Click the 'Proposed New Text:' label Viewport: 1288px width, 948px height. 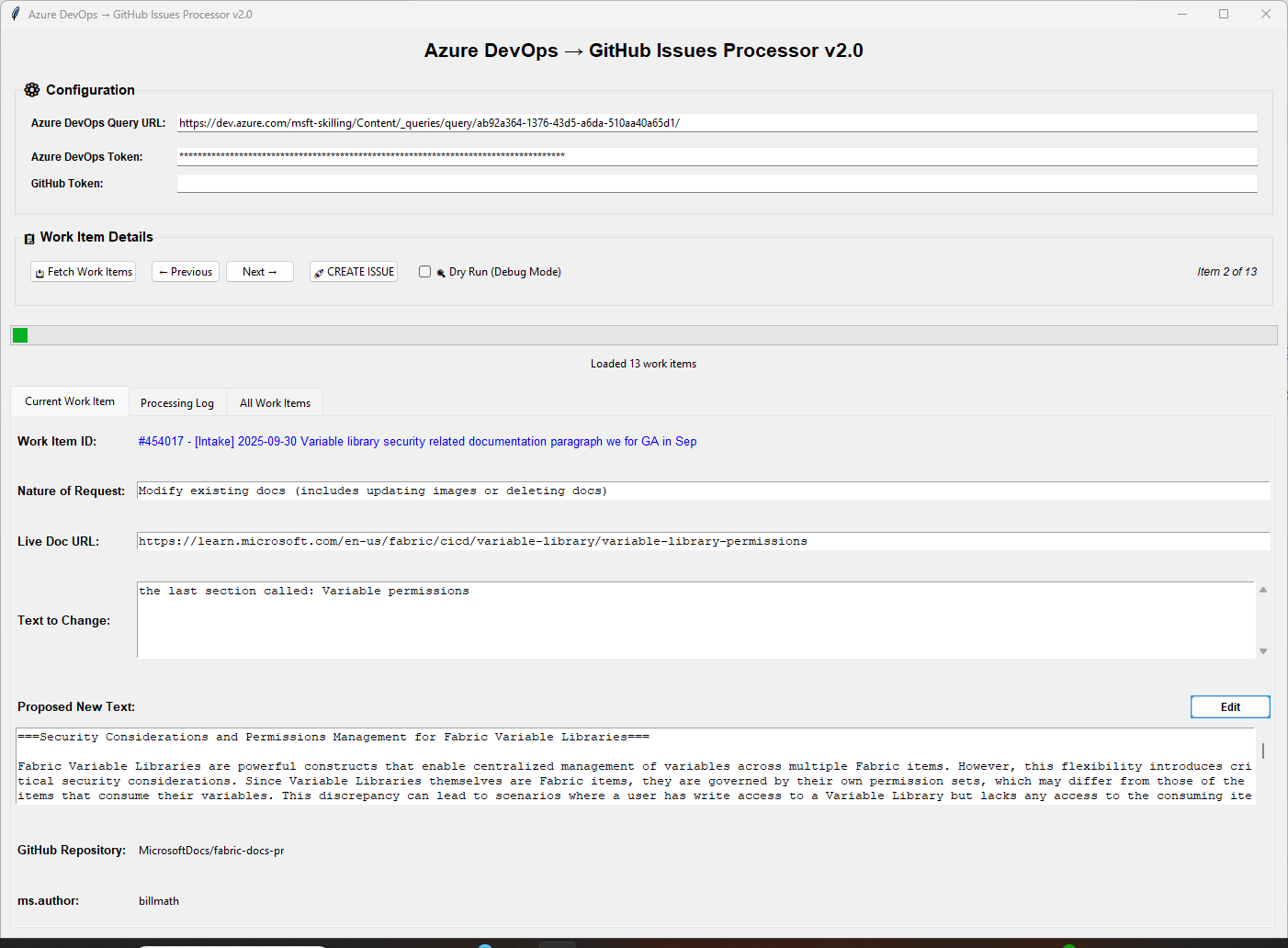point(76,707)
